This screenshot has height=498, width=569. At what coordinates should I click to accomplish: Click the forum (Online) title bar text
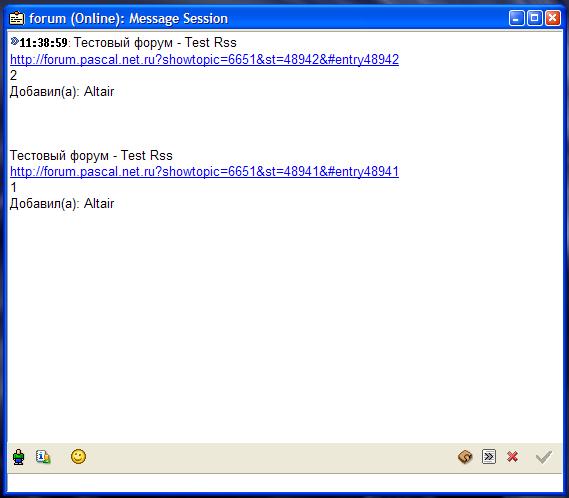click(x=128, y=19)
